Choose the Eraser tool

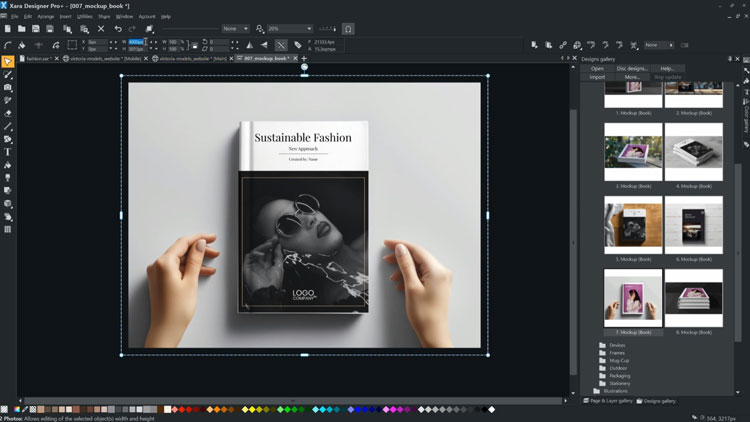(8, 113)
